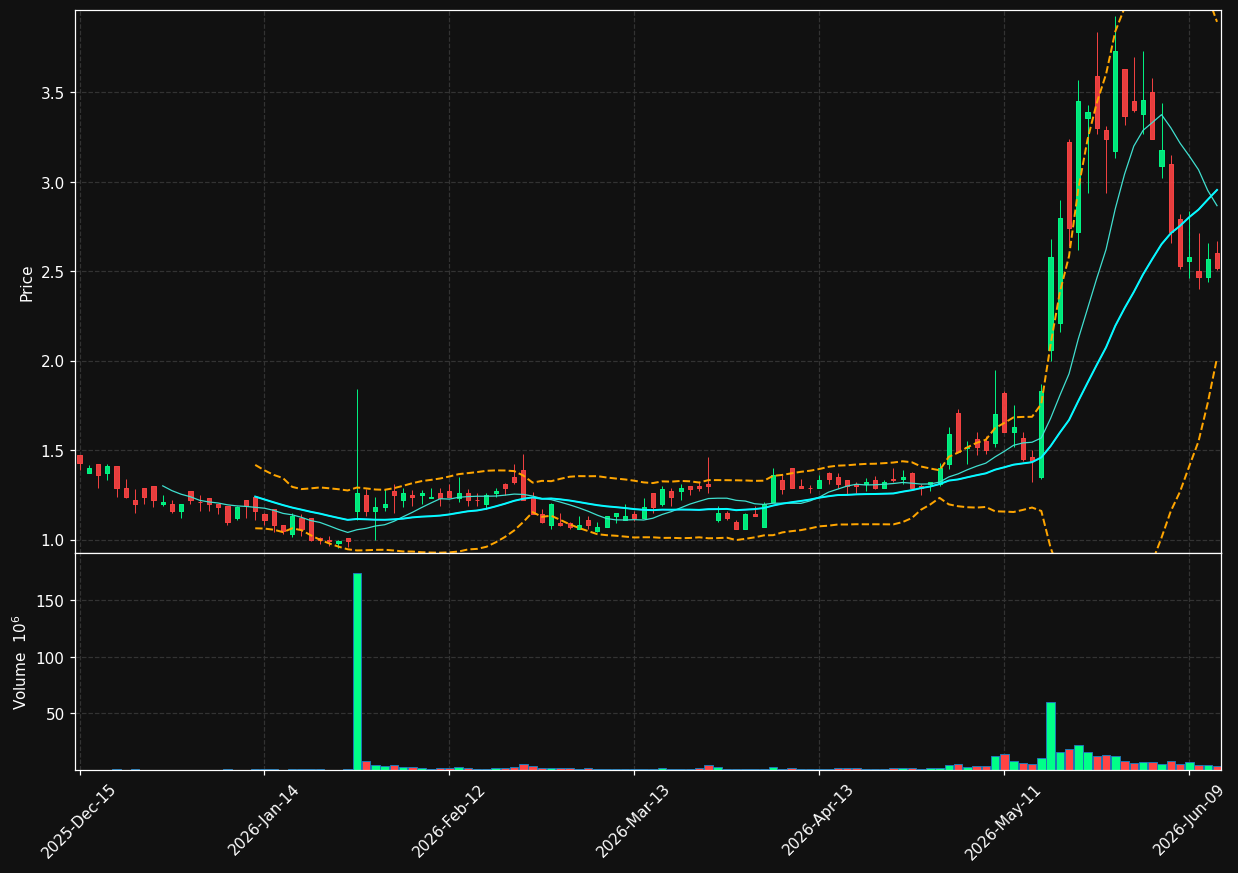Click the 2026-Jun-09 date label
Screen dimensions: 1238x873
(x=1188, y=821)
